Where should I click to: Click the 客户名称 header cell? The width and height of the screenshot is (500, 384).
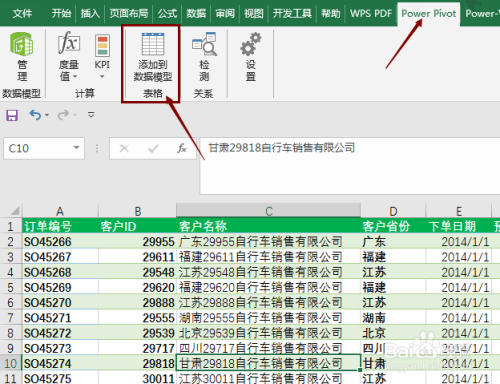269,226
